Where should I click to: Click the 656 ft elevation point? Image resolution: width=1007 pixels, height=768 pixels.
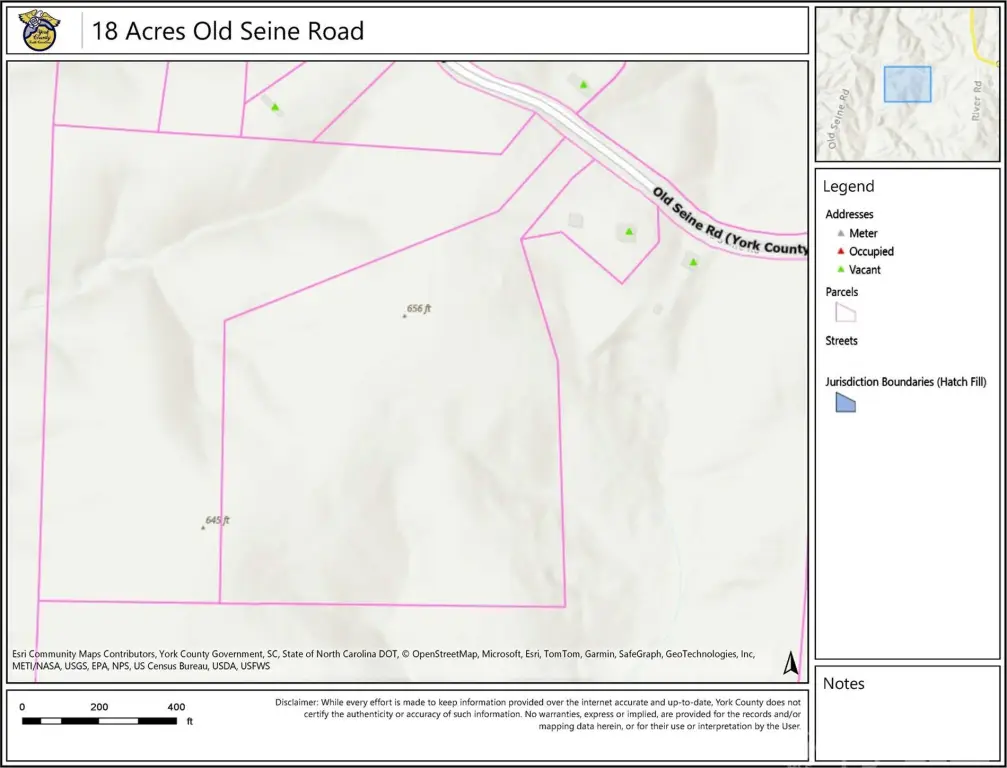(x=405, y=316)
